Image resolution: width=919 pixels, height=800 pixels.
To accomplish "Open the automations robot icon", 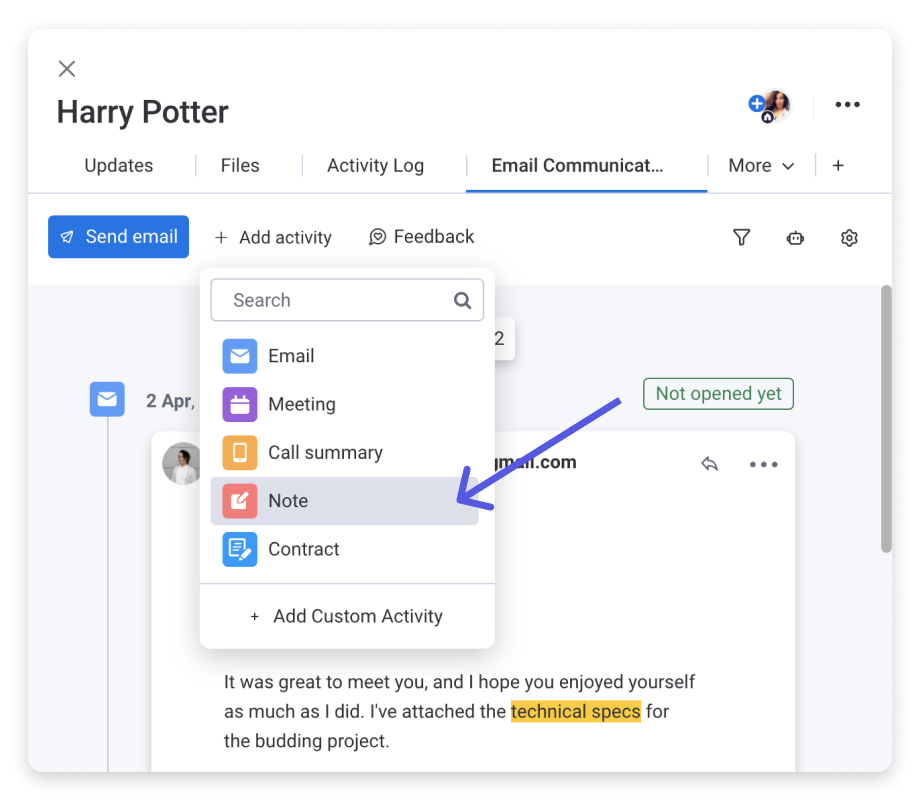I will (x=795, y=238).
